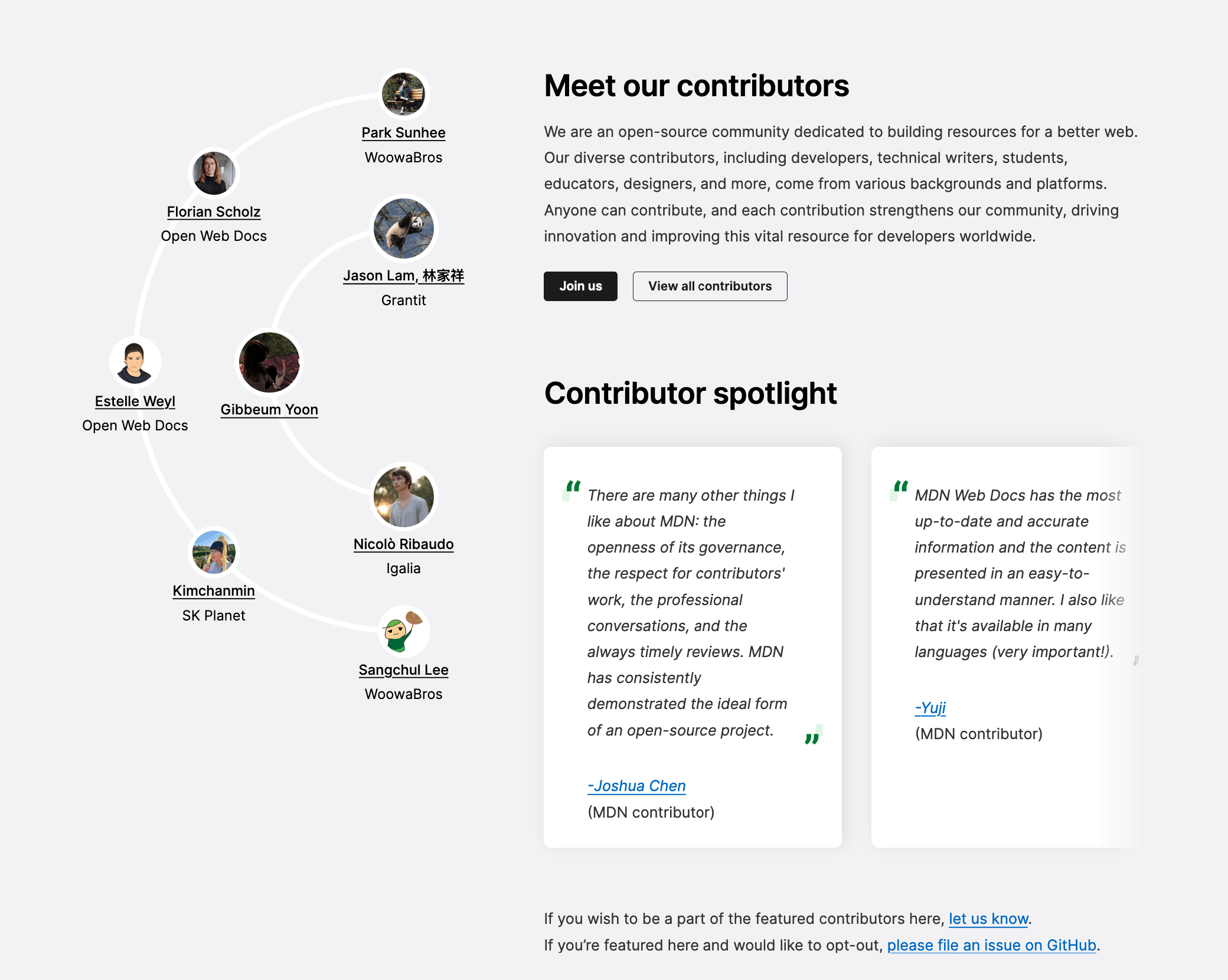Open the Jason Lam, 林家祥 link
Screen dimensions: 1228x980
click(x=404, y=275)
